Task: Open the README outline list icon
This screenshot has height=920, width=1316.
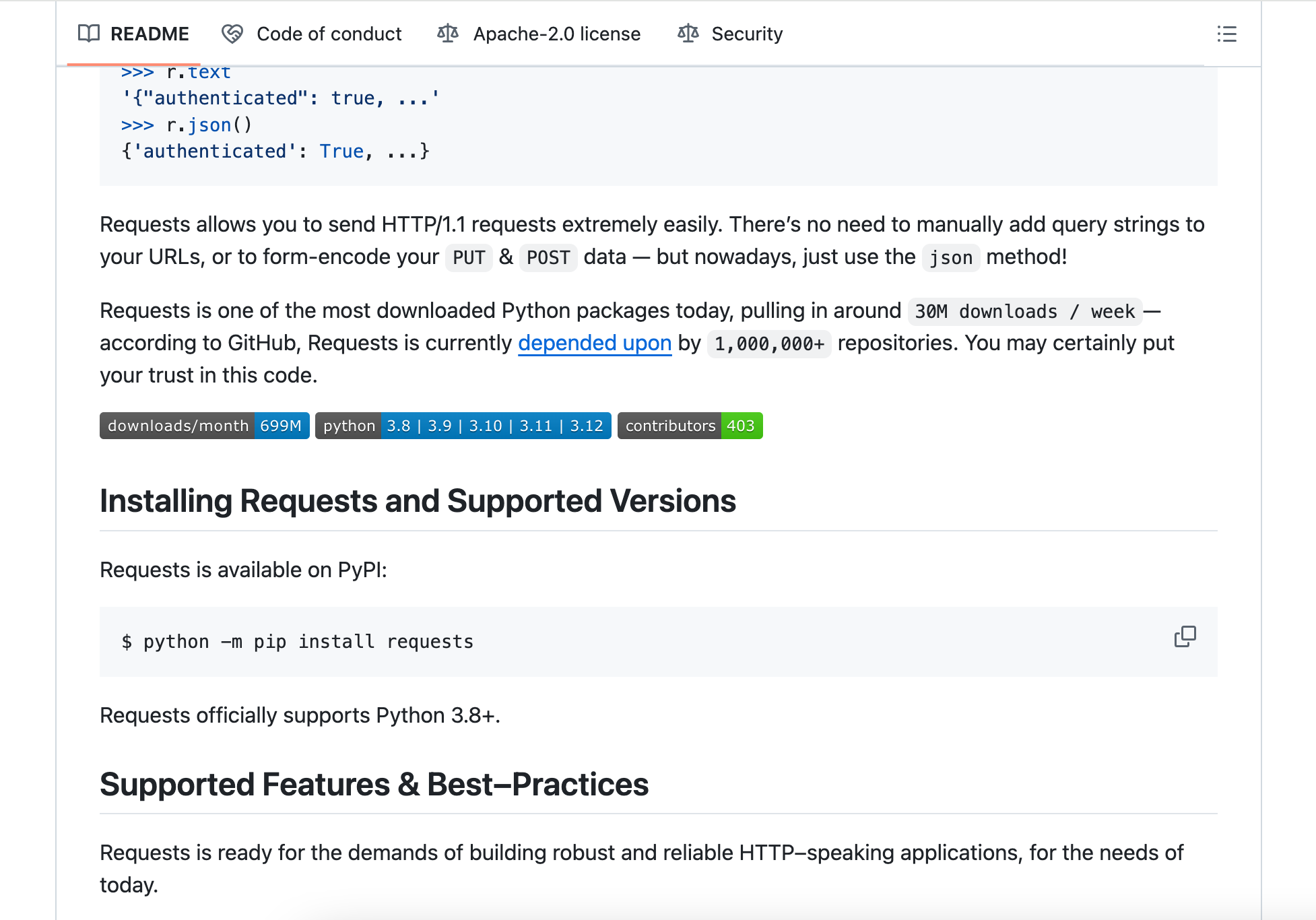Action: point(1227,34)
